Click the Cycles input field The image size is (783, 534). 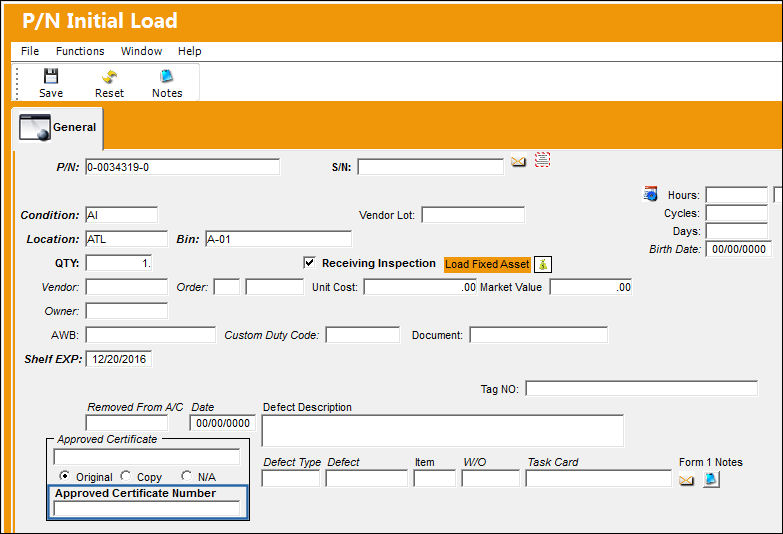point(736,213)
